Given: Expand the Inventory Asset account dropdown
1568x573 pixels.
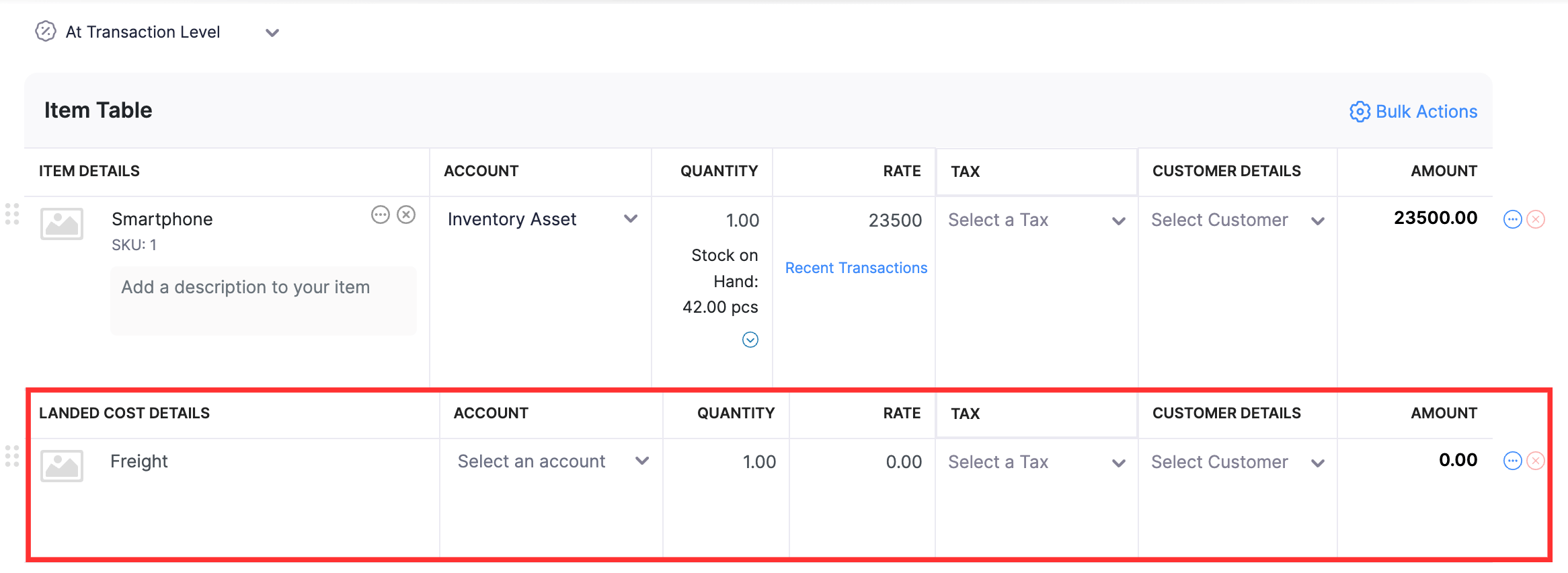Looking at the screenshot, I should 630,219.
